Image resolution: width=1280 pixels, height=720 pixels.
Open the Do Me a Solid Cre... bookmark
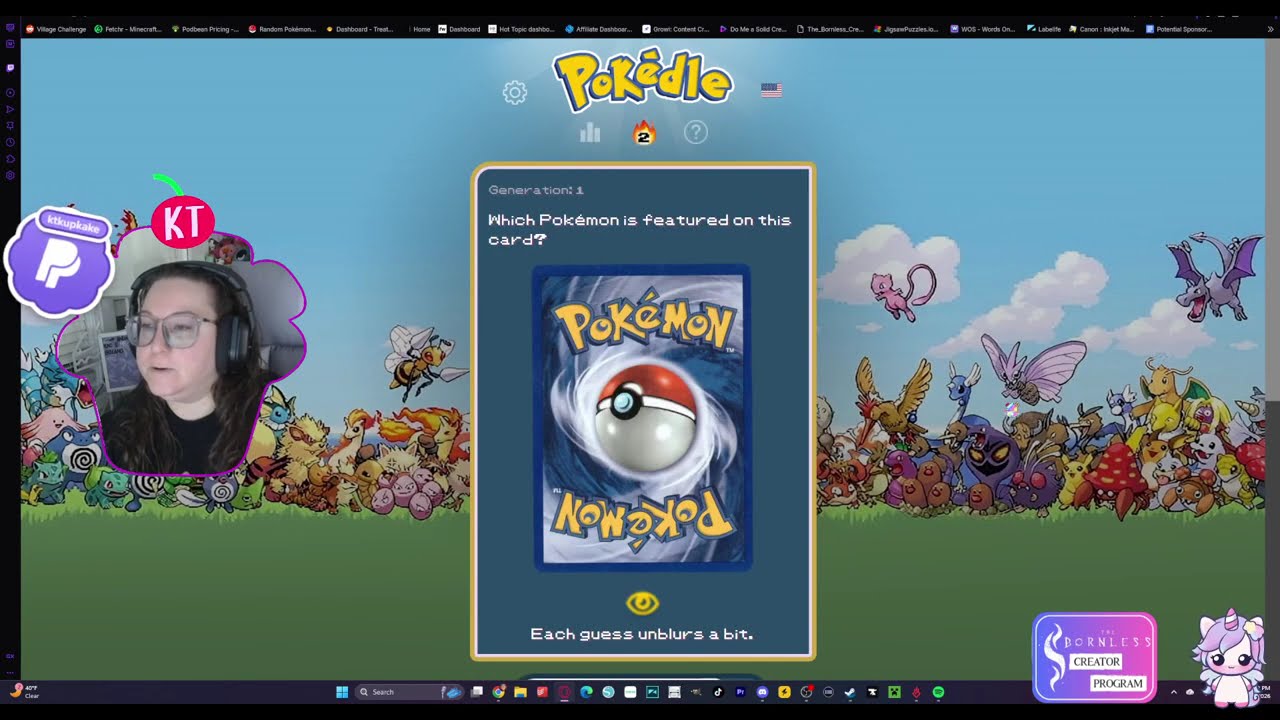(x=753, y=29)
